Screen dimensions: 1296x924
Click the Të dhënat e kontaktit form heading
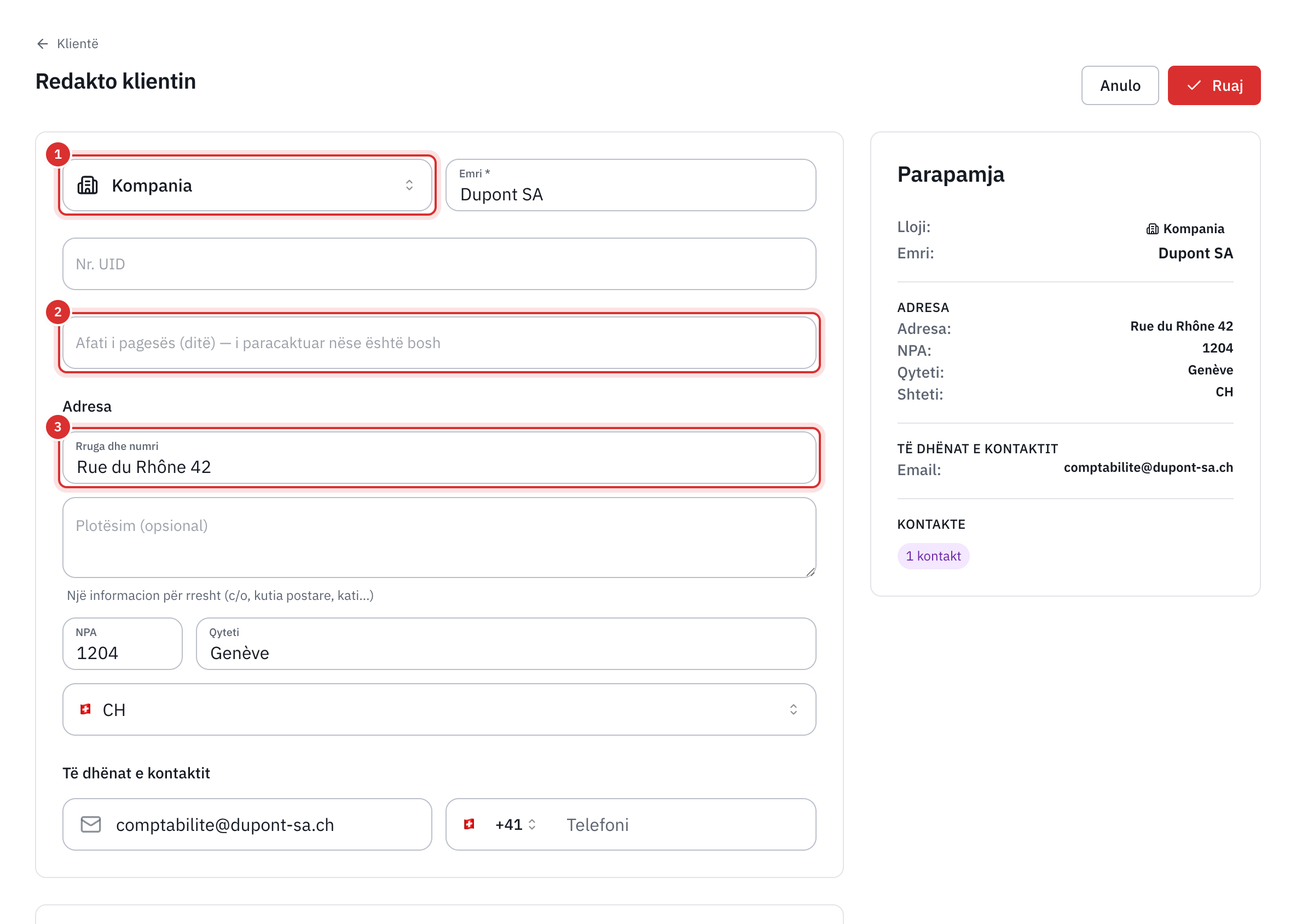136,773
